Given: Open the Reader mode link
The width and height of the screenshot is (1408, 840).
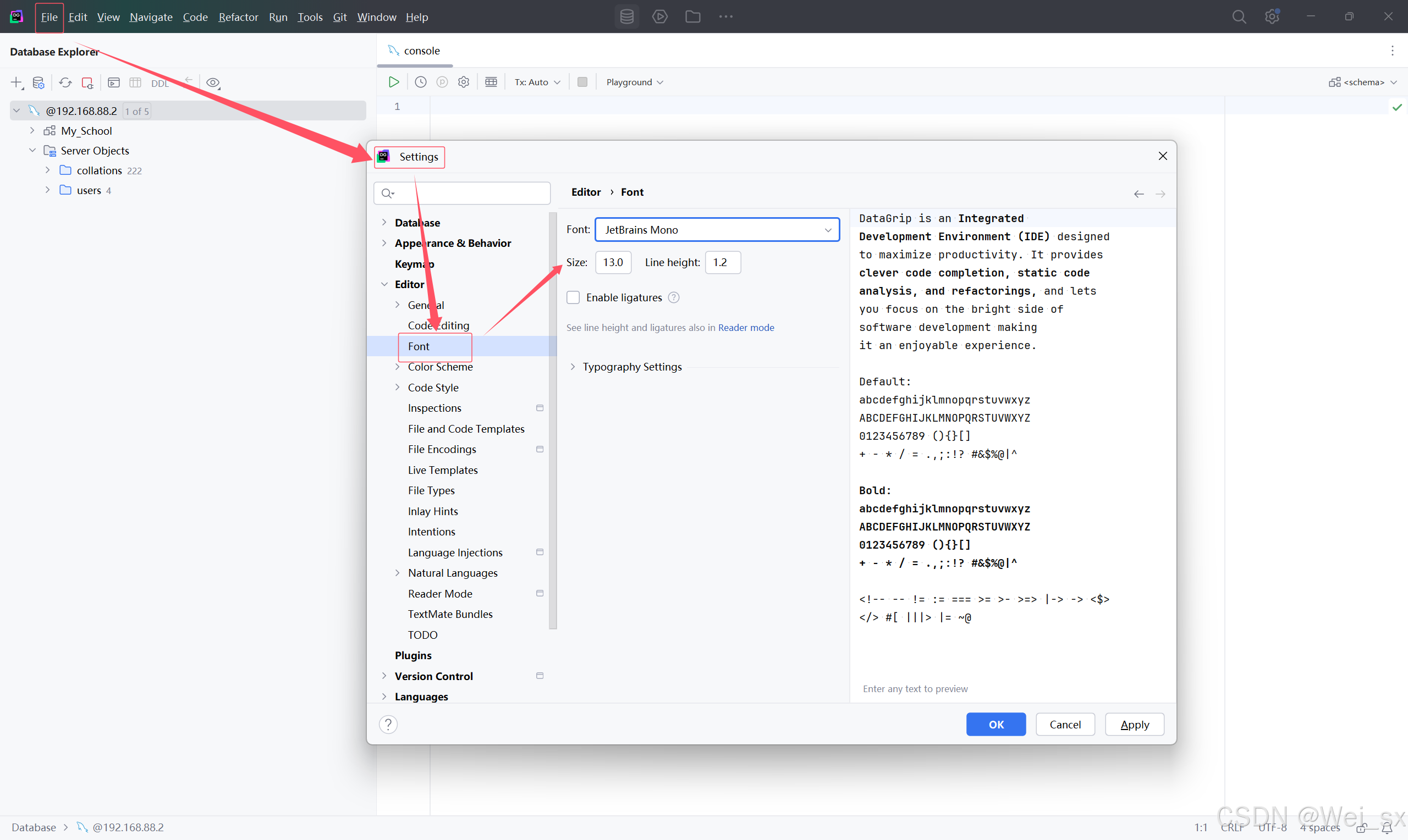Looking at the screenshot, I should [746, 327].
